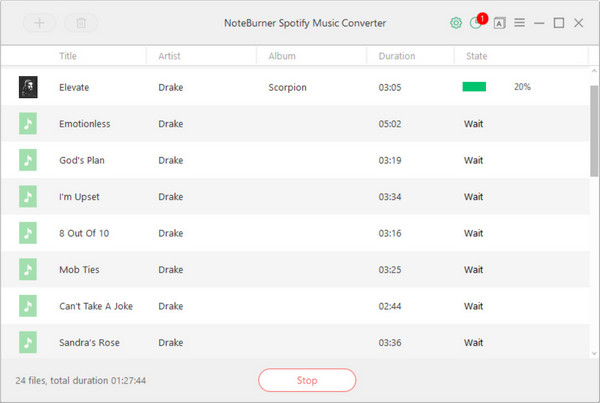The image size is (600, 403).
Task: Click the Stop conversion button
Action: tap(307, 380)
